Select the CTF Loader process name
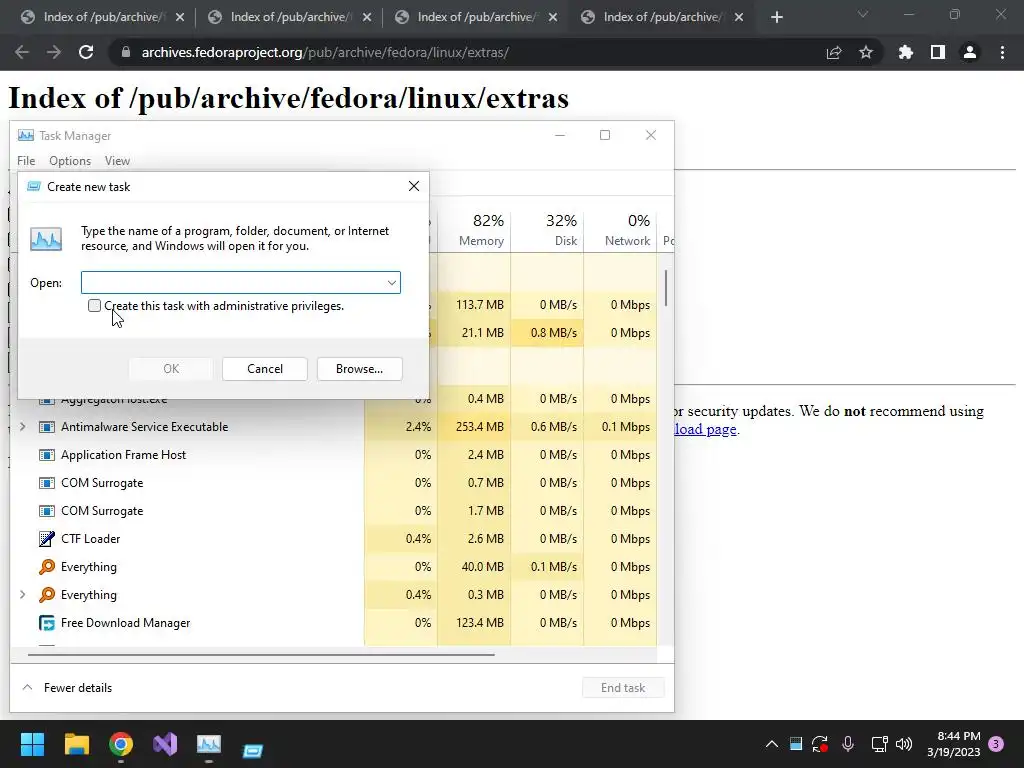 [90, 539]
